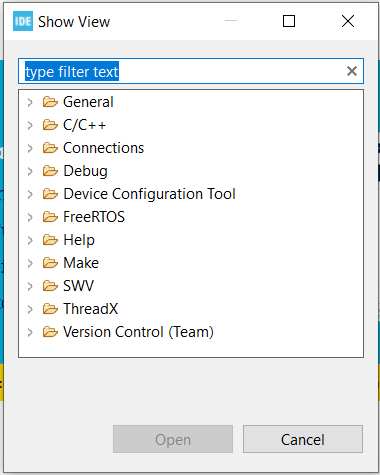Focus the type filter text field
Viewport: 380px width, 475px height.
pos(191,71)
